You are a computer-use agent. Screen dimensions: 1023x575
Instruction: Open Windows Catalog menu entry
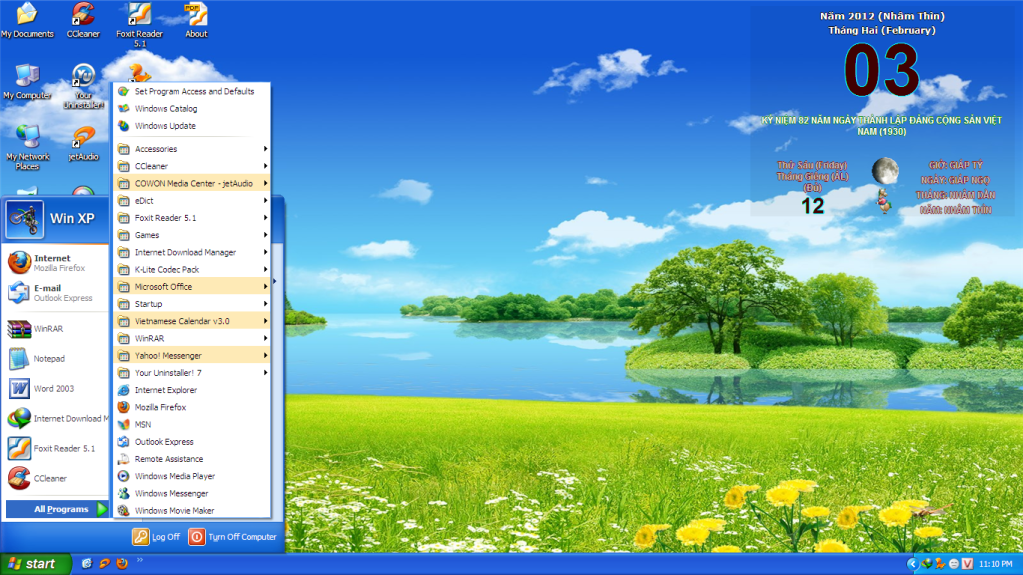(192, 108)
